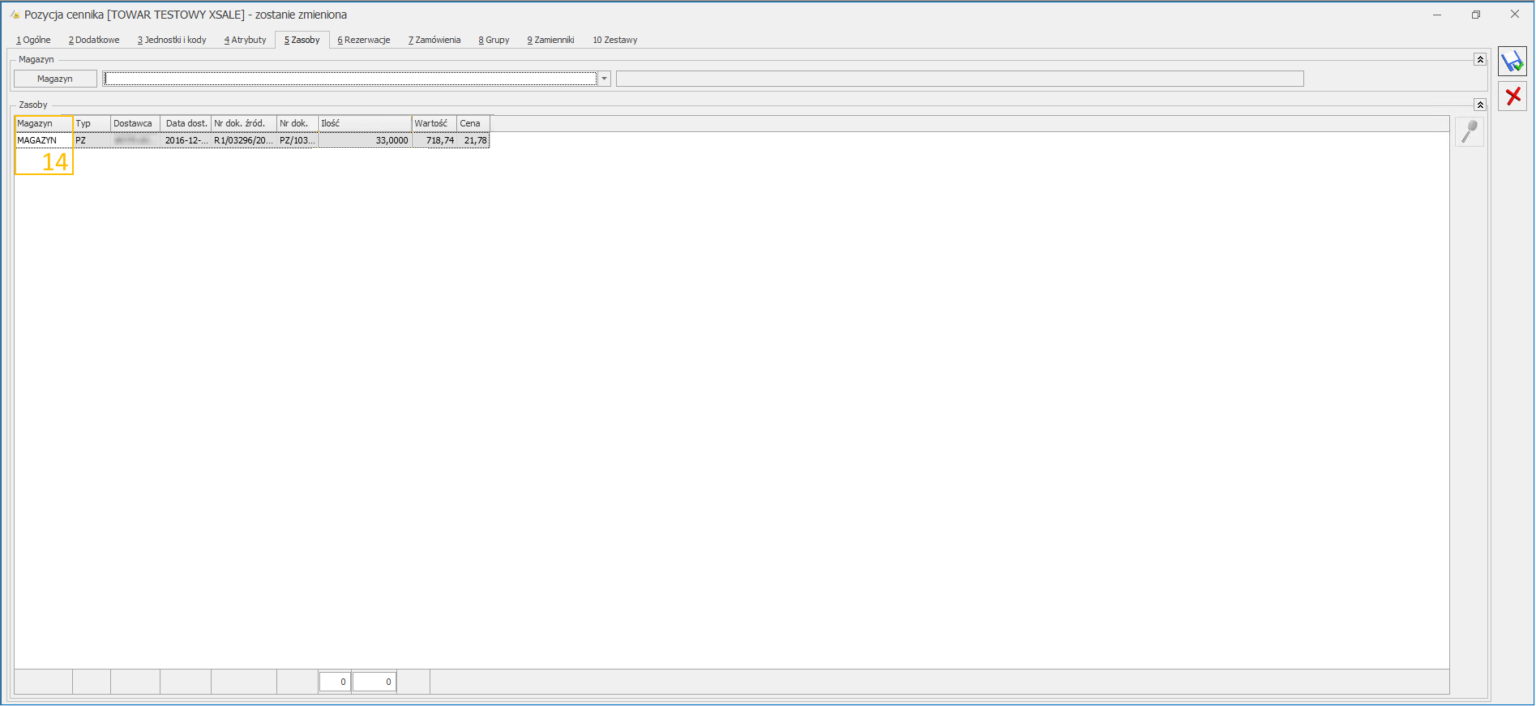
Task: Click the application icon in title bar
Action: pos(14,15)
